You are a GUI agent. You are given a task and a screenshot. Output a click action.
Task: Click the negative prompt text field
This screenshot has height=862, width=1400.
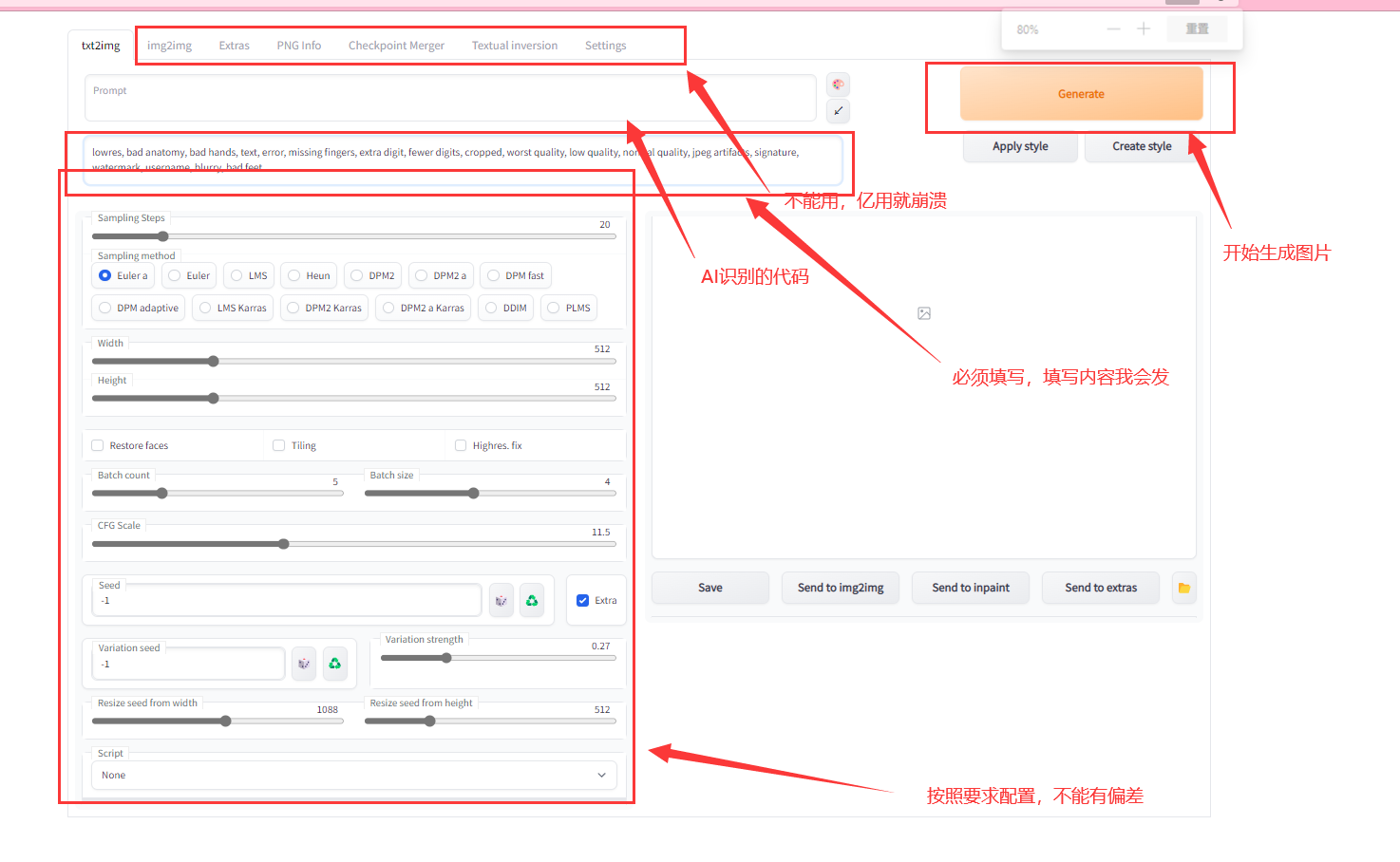pos(463,159)
